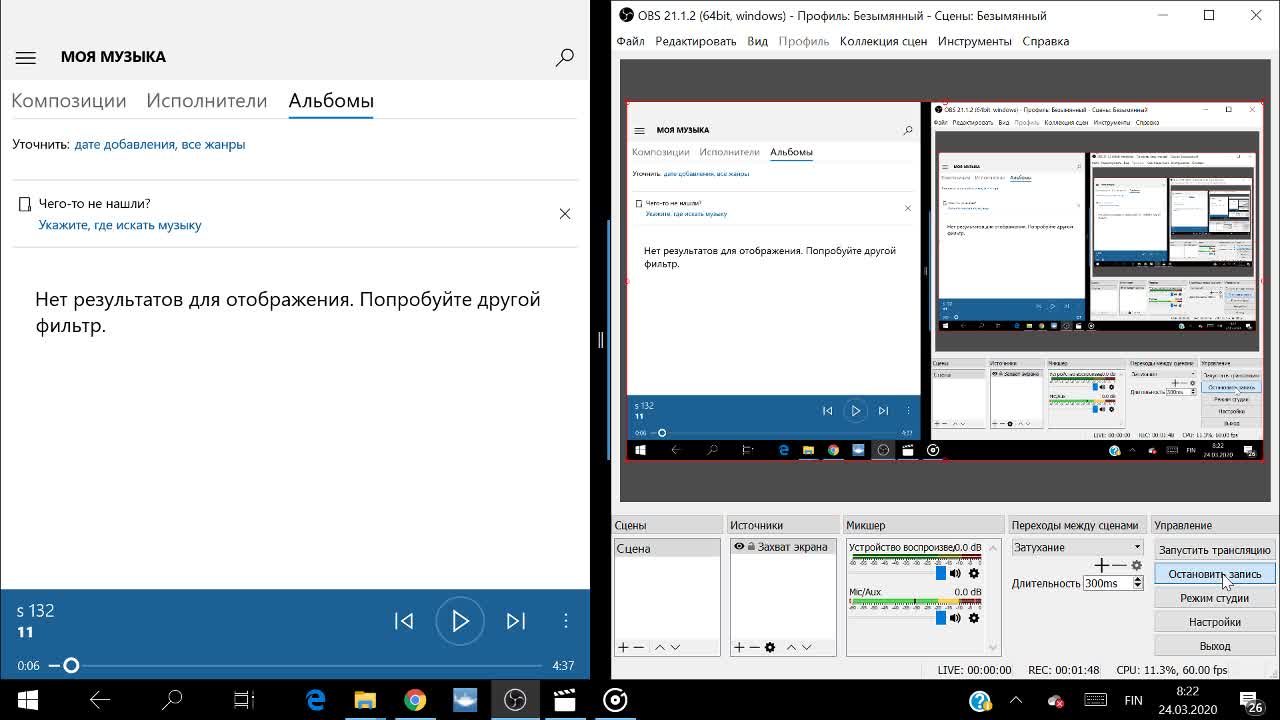1280x720 pixels.
Task: Open the Action Center notifications
Action: coord(1251,700)
